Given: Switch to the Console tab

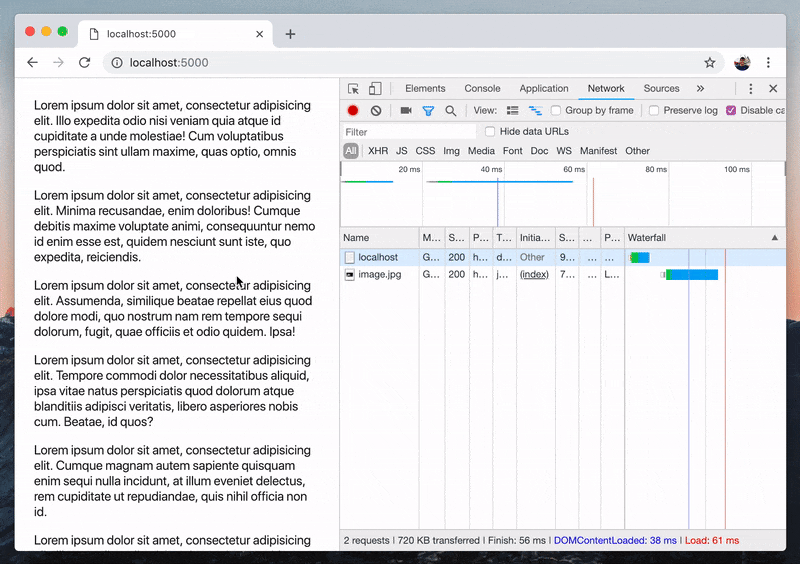Looking at the screenshot, I should (482, 88).
